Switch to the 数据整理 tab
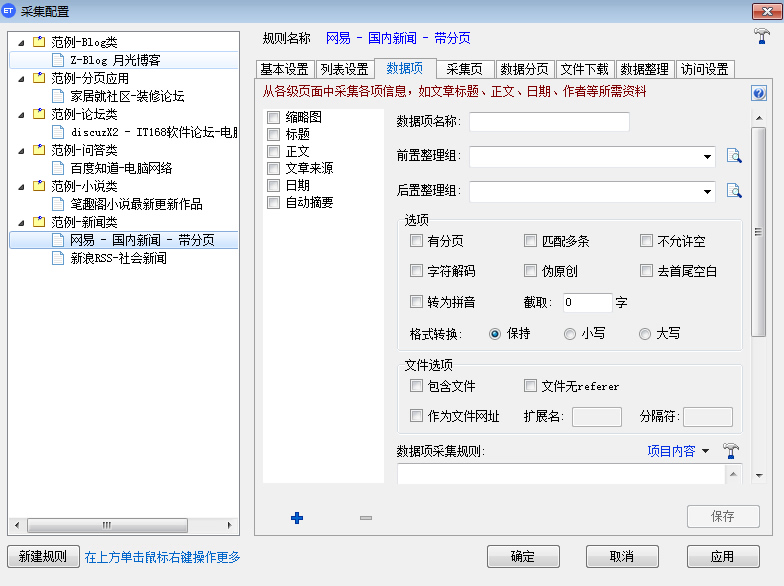This screenshot has height=586, width=784. tap(644, 69)
